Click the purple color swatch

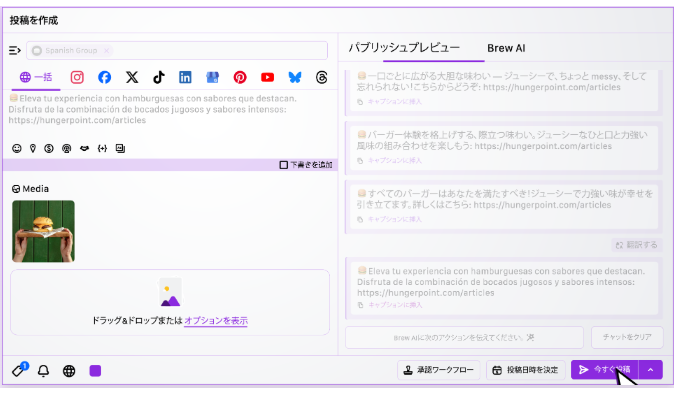[95, 370]
